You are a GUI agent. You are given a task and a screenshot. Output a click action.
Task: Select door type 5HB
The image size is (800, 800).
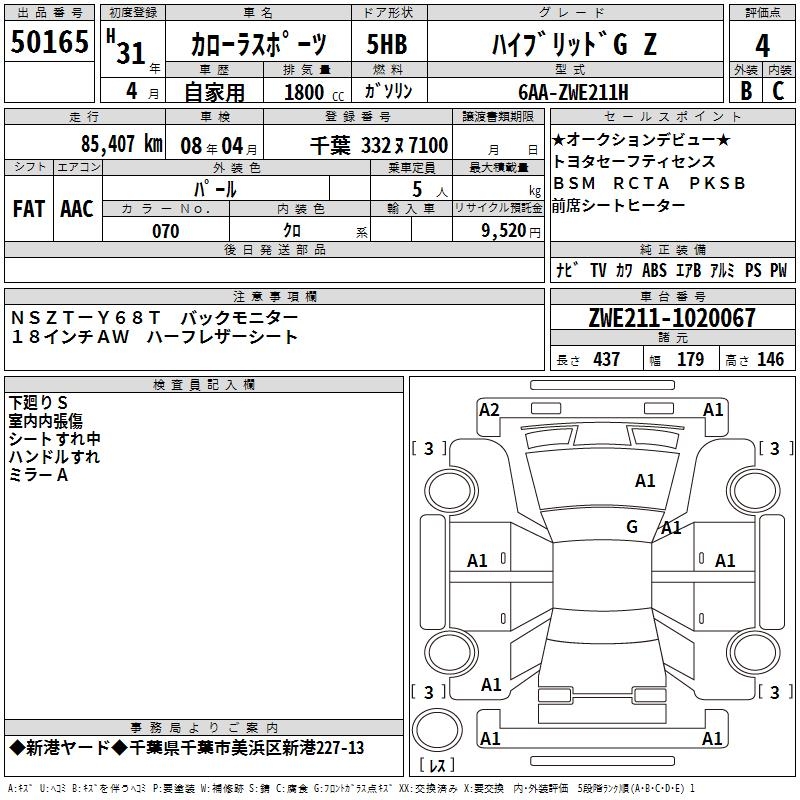(x=387, y=44)
